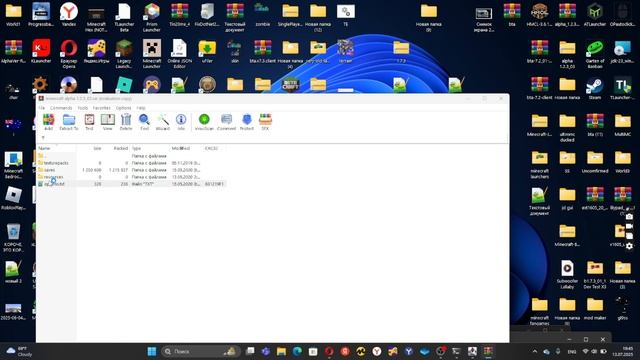Image resolution: width=640 pixels, height=360 pixels.
Task: Click the Find magnifier toolbar icon
Action: pyautogui.click(x=144, y=122)
